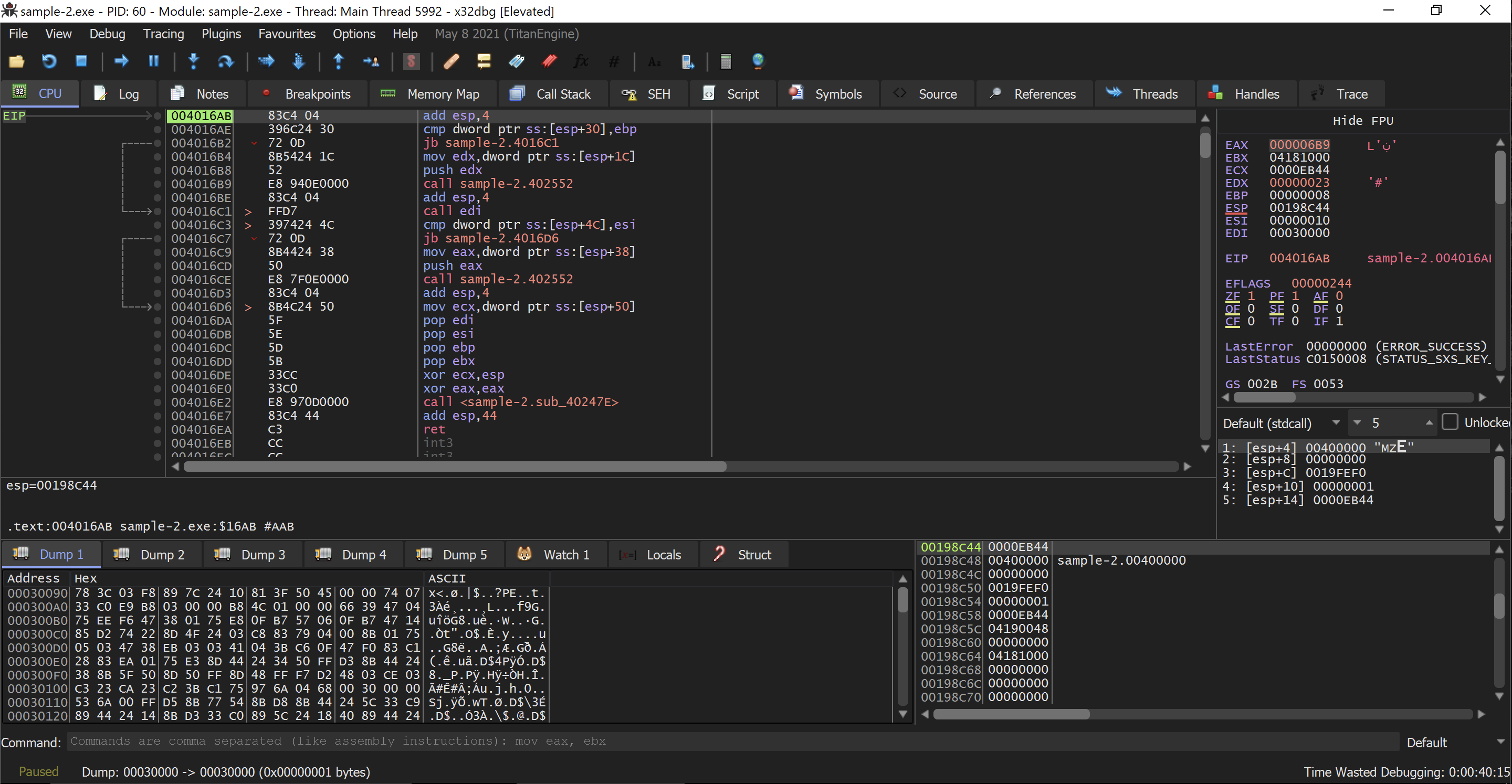This screenshot has height=784, width=1512.
Task: Open functions fx icon
Action: [581, 61]
